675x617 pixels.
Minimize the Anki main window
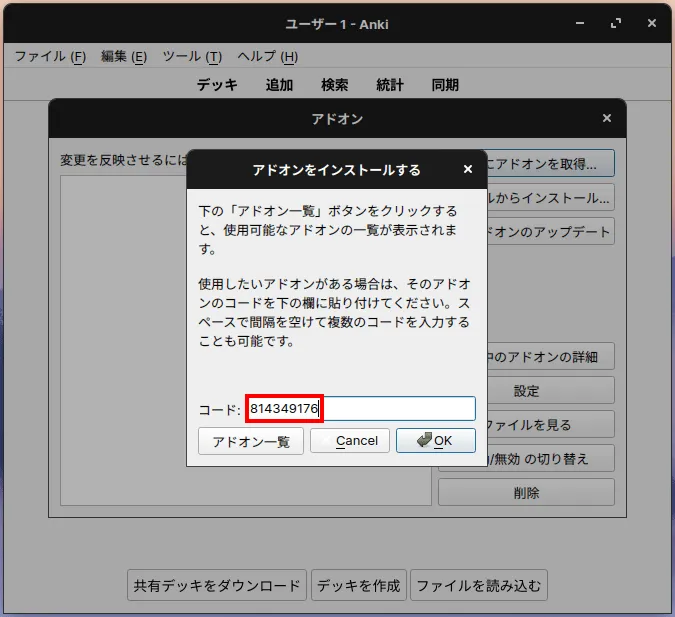(580, 23)
